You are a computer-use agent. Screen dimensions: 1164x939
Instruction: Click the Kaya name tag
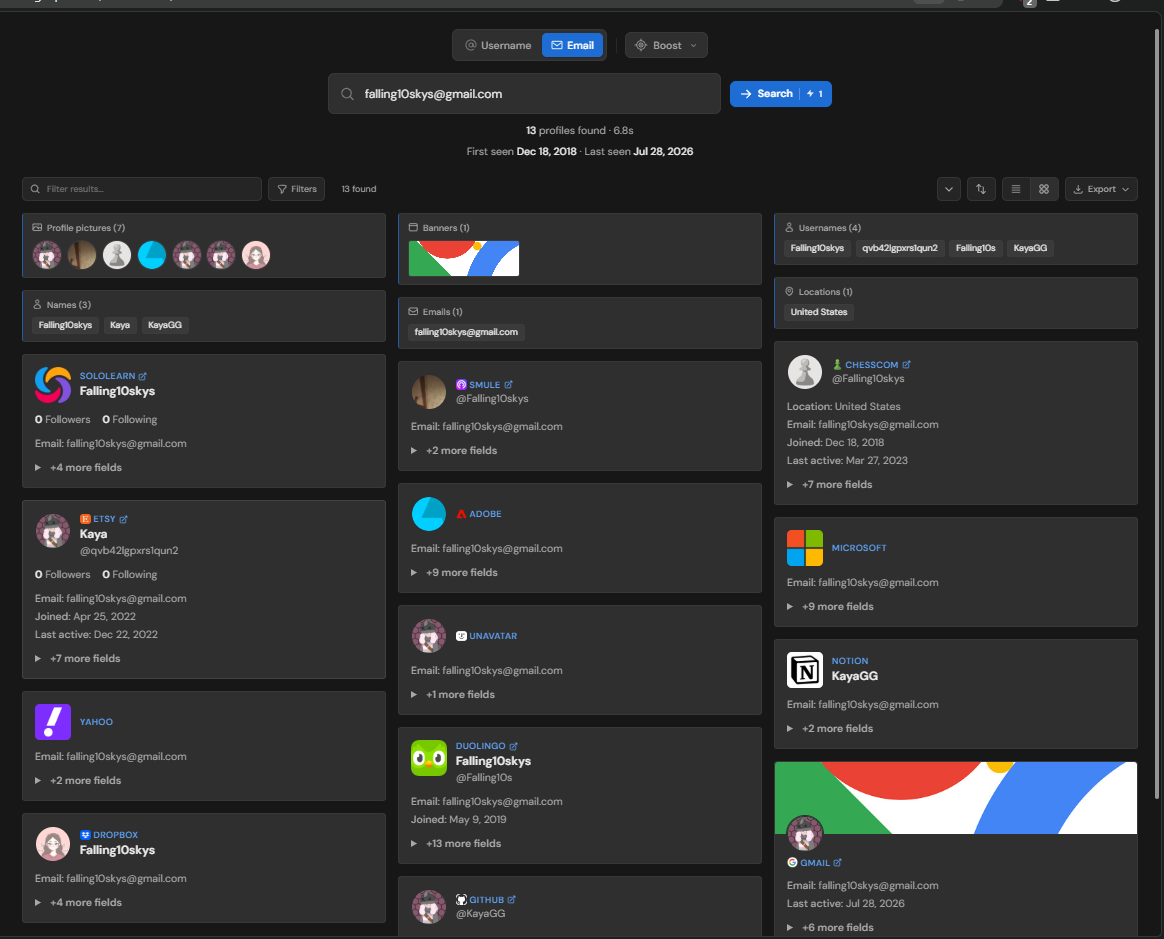(120, 325)
